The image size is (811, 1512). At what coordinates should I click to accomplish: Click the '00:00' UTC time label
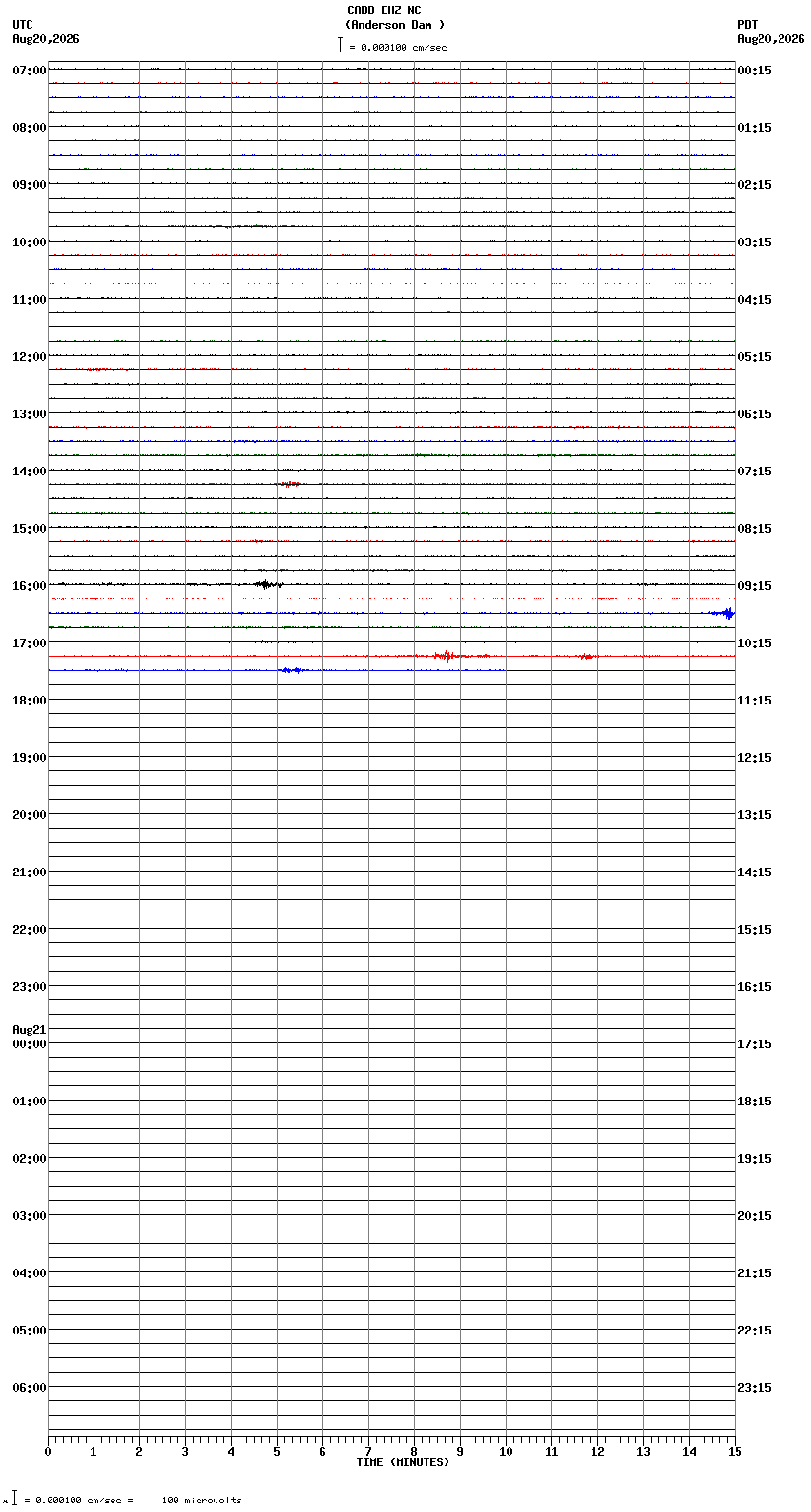(30, 1044)
